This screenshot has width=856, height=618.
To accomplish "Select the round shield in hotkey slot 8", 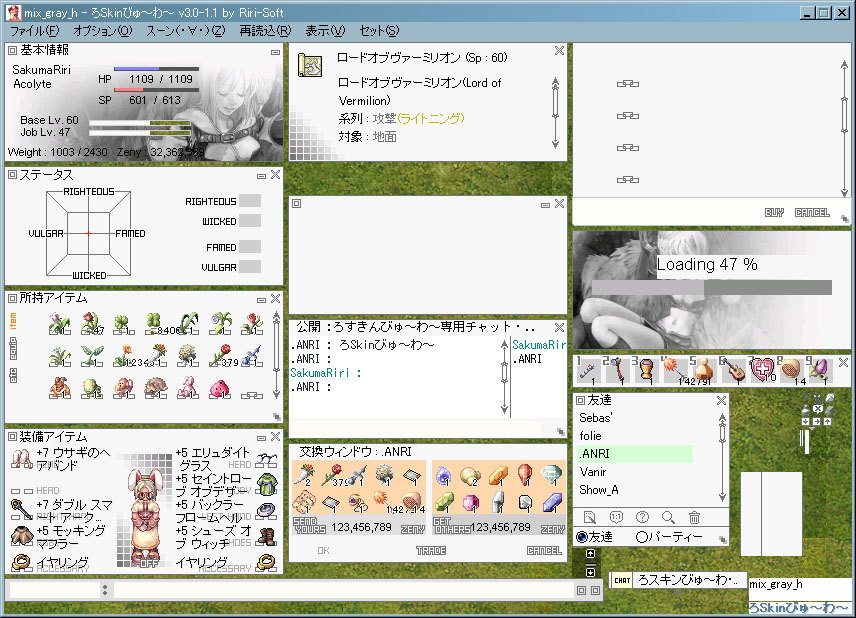I will pyautogui.click(x=791, y=370).
